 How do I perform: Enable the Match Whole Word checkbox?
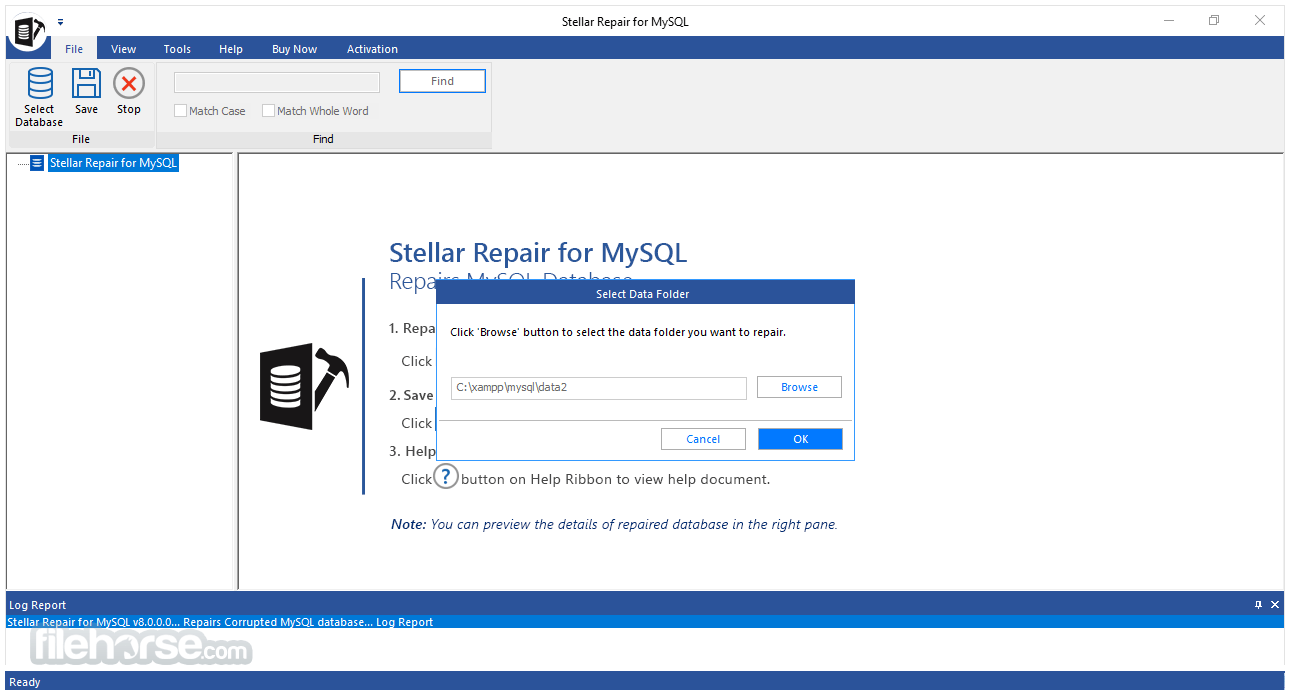tap(268, 111)
